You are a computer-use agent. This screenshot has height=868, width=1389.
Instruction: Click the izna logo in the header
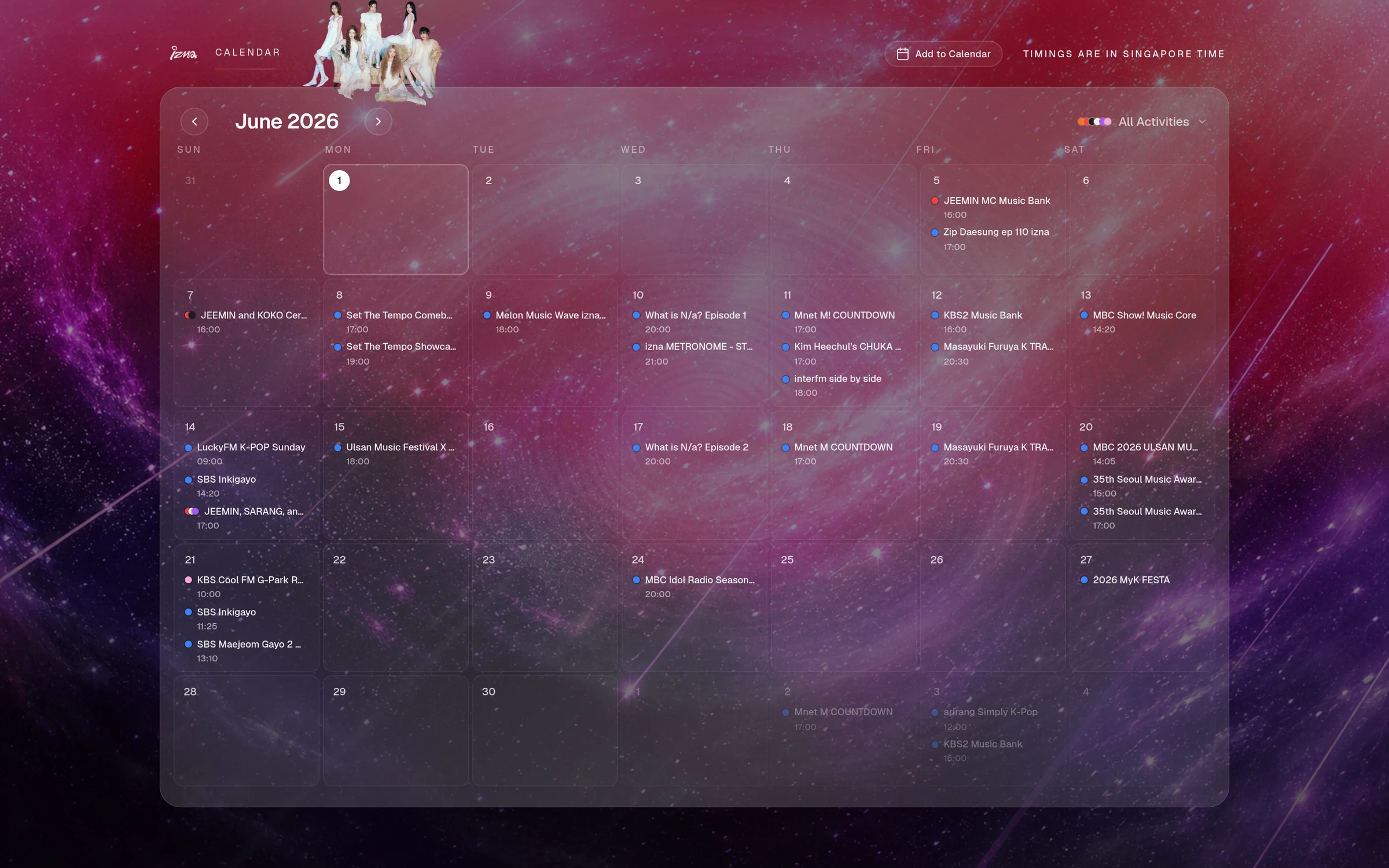tap(183, 53)
